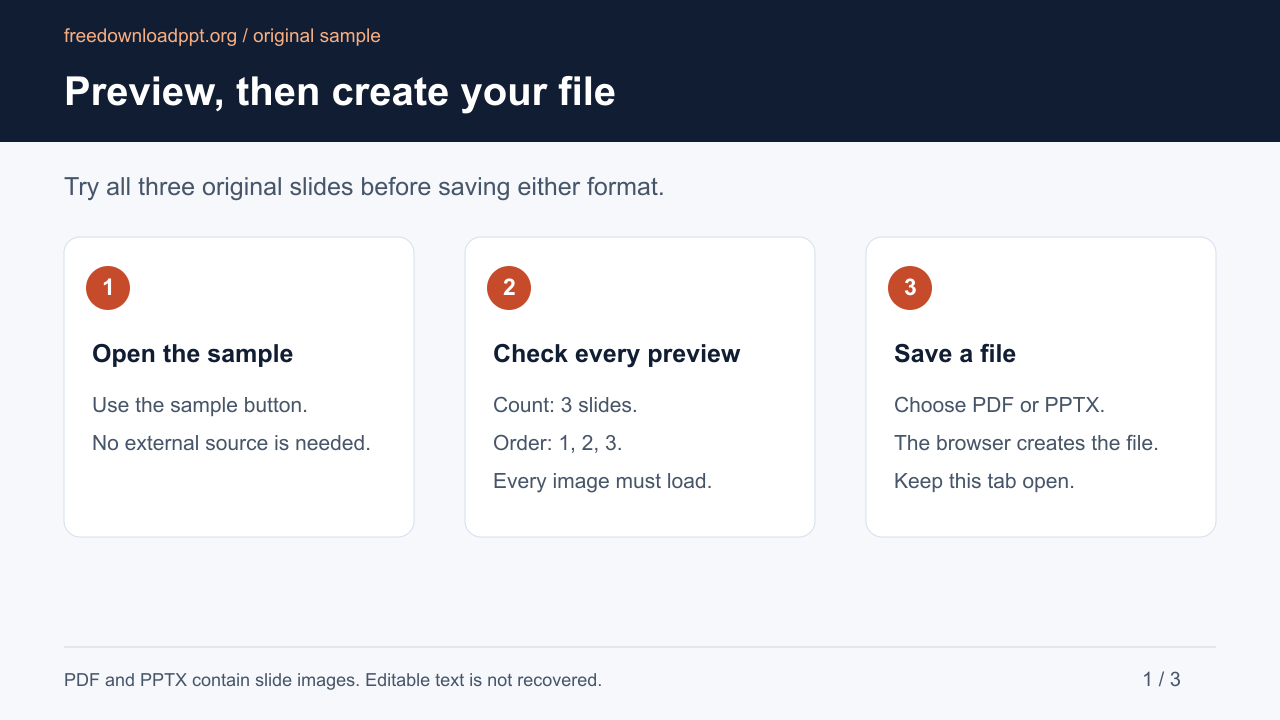This screenshot has width=1280, height=720.
Task: Click the number 2 step badge
Action: pyautogui.click(x=509, y=288)
